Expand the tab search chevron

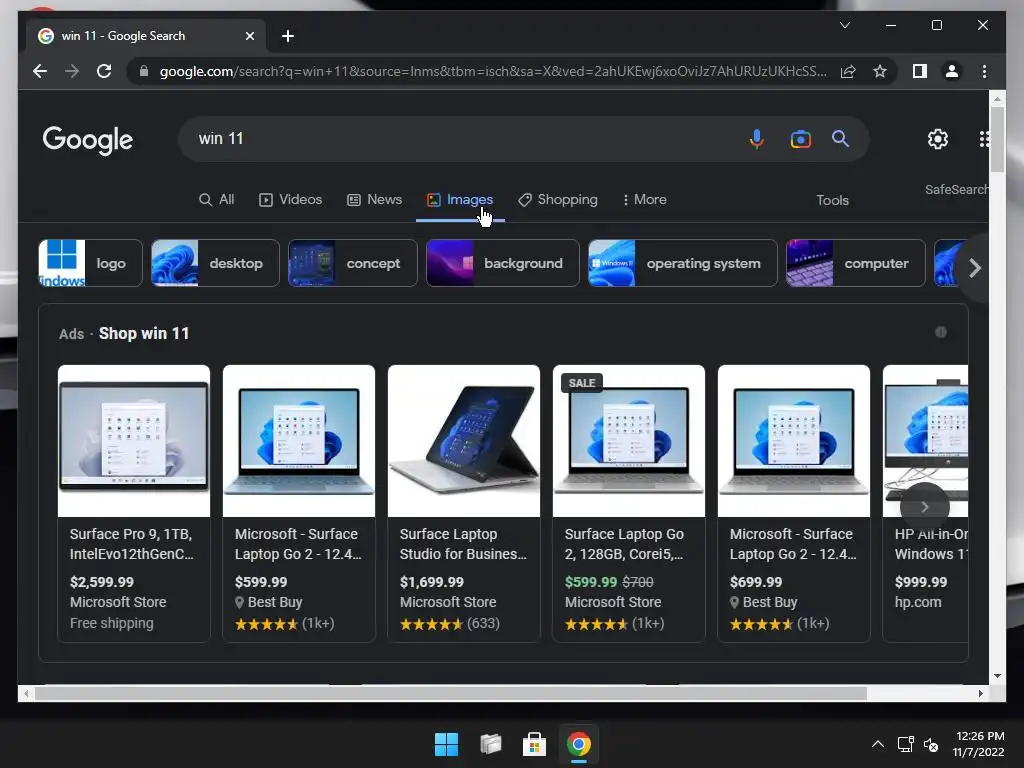844,25
